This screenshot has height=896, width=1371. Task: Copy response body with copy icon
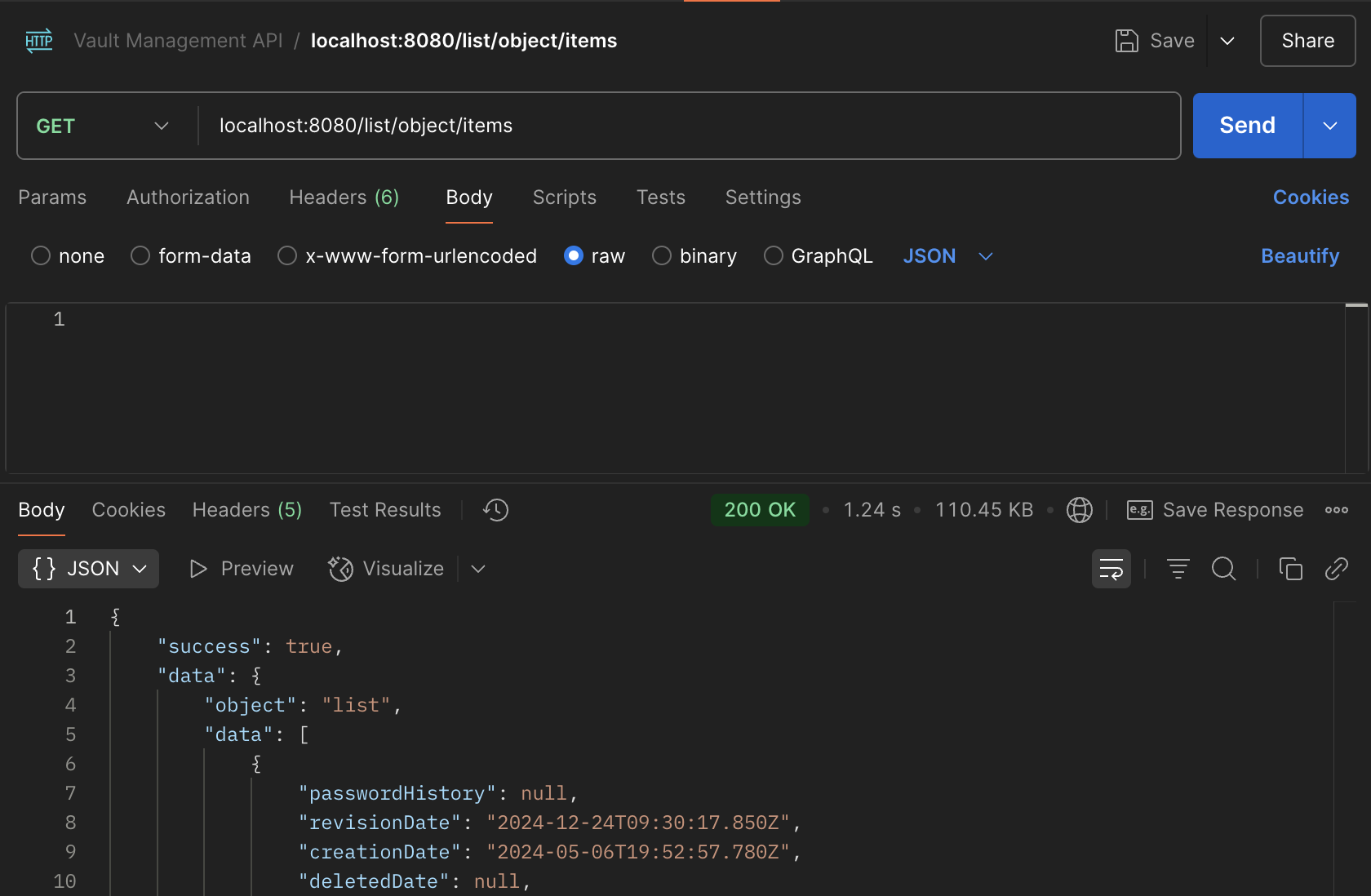tap(1290, 569)
